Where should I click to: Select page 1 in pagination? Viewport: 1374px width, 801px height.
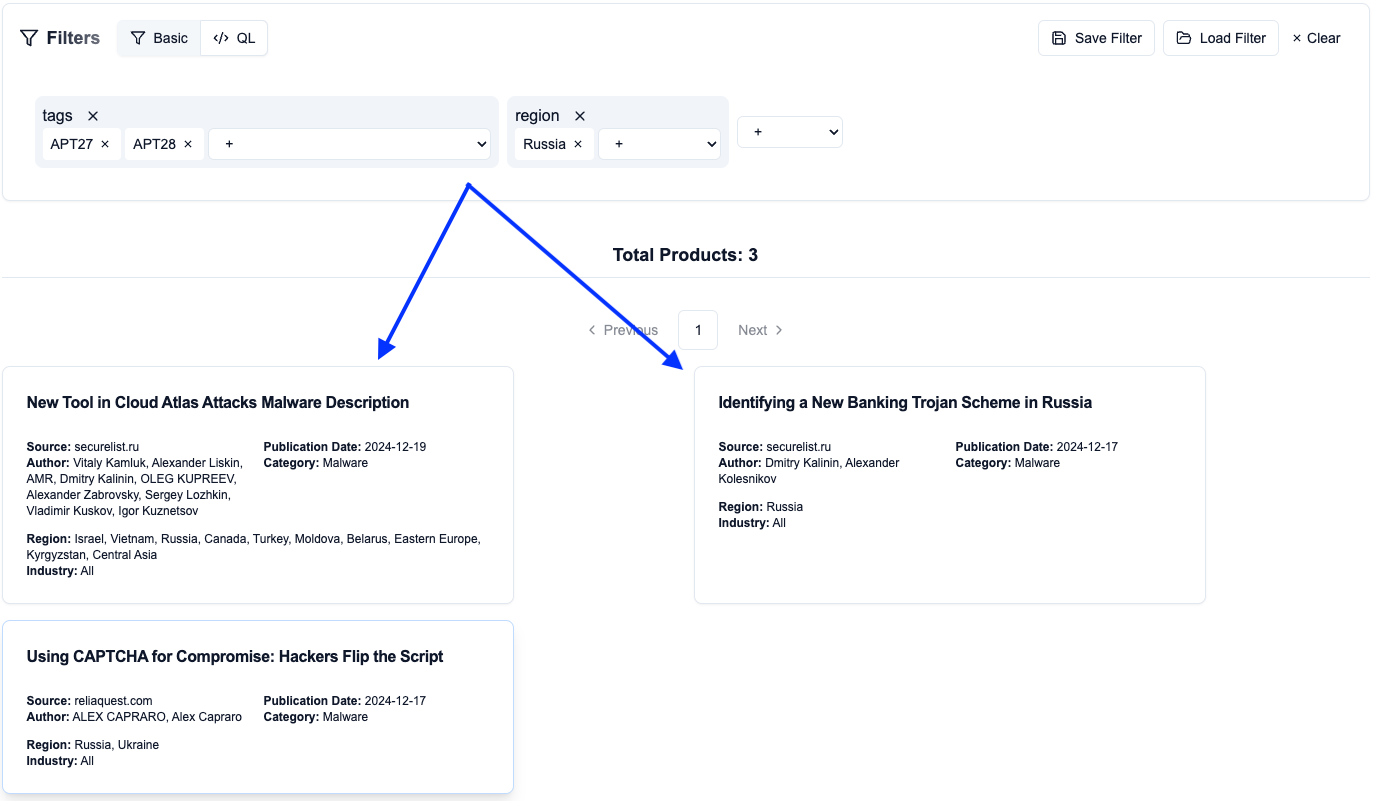tap(697, 329)
